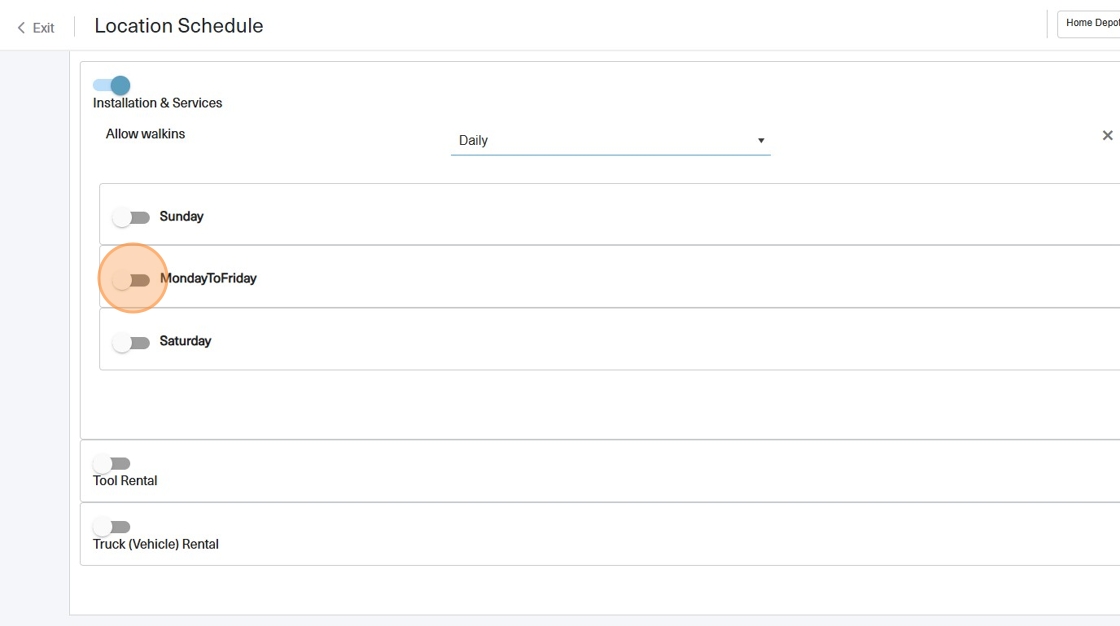Viewport: 1120px width, 626px height.
Task: Turn on Truck (Vehicle) Rental toggle
Action: point(112,527)
